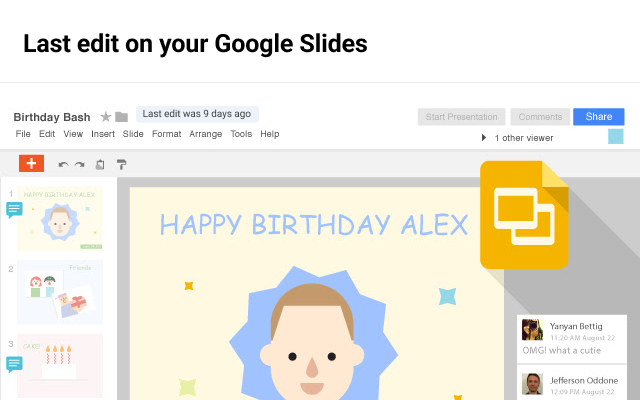Redo the last action
This screenshot has width=640, height=400.
pos(79,165)
